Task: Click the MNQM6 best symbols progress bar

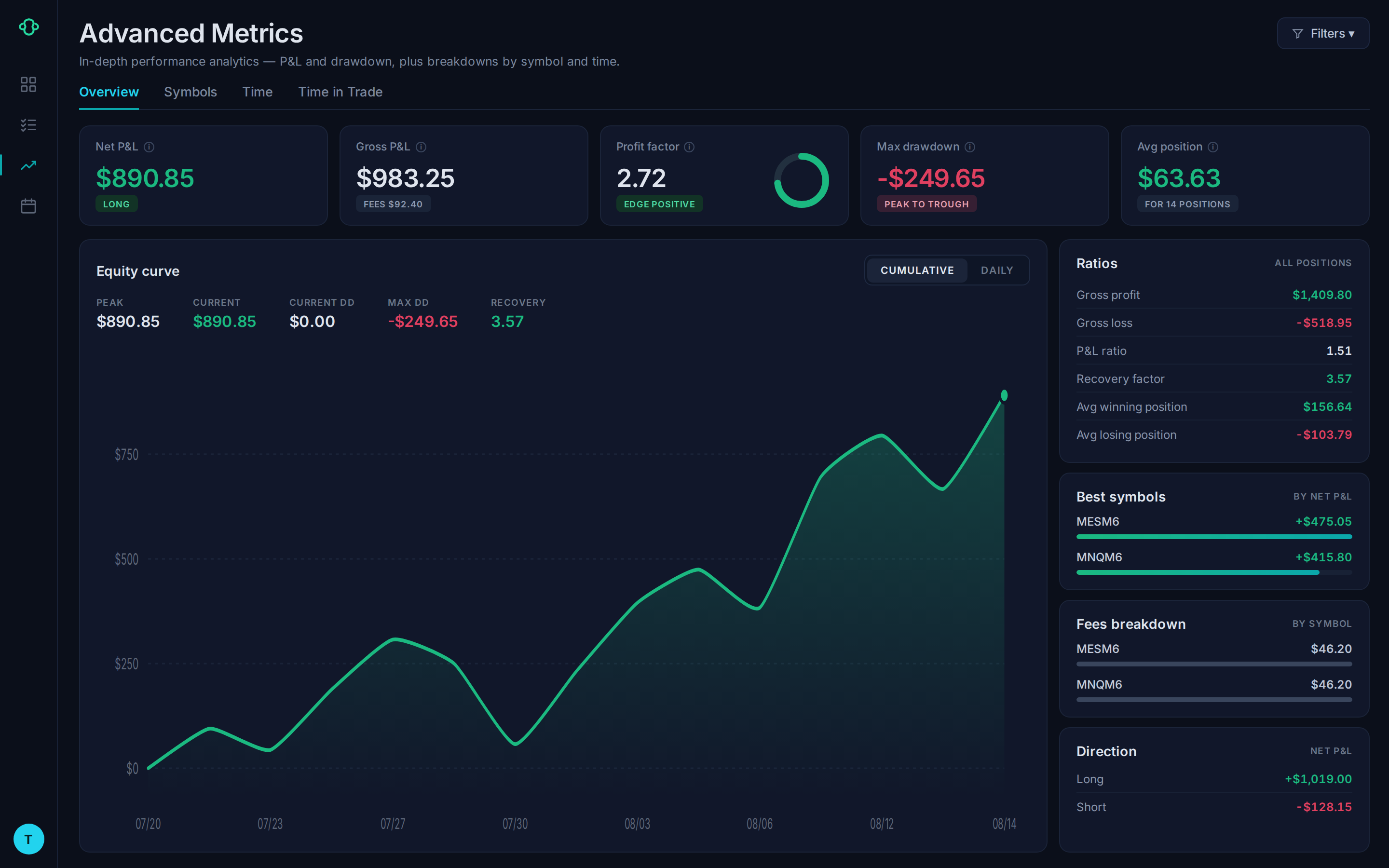Action: pyautogui.click(x=1214, y=572)
